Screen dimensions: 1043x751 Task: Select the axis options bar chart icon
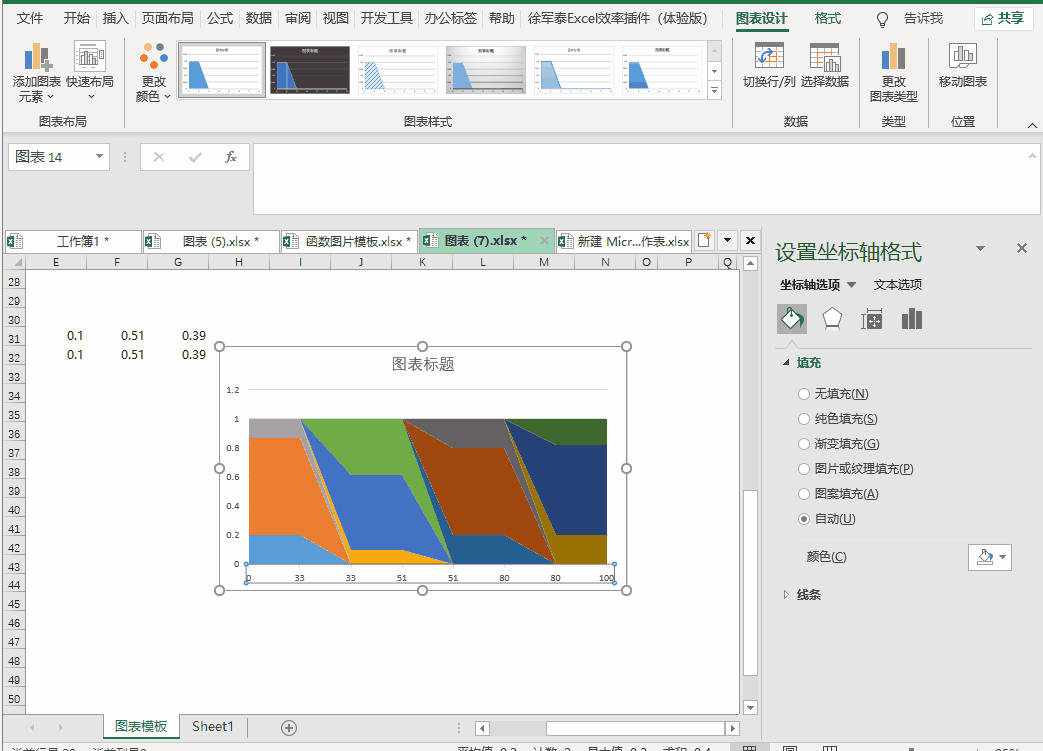pyautogui.click(x=911, y=319)
